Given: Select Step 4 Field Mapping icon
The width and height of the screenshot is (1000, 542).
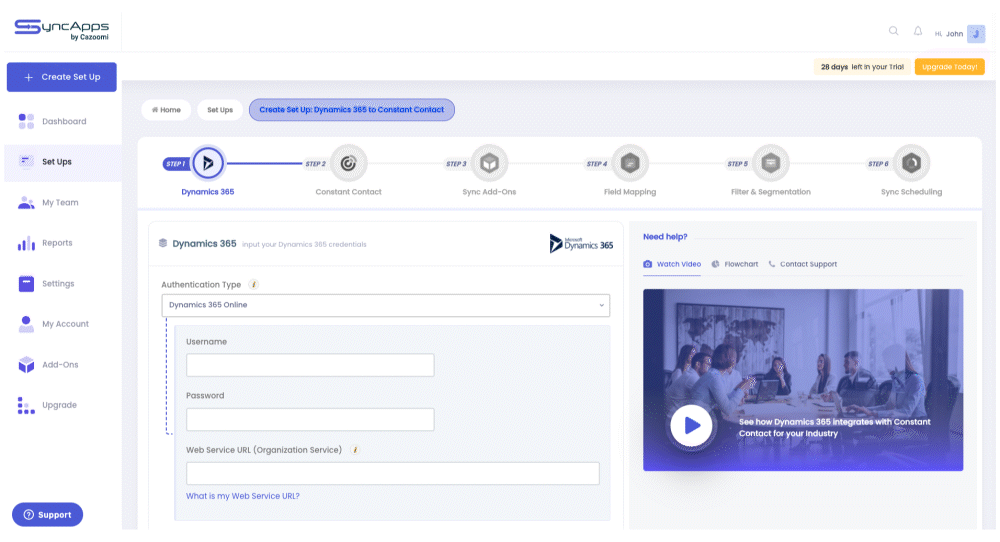Looking at the screenshot, I should (x=630, y=163).
